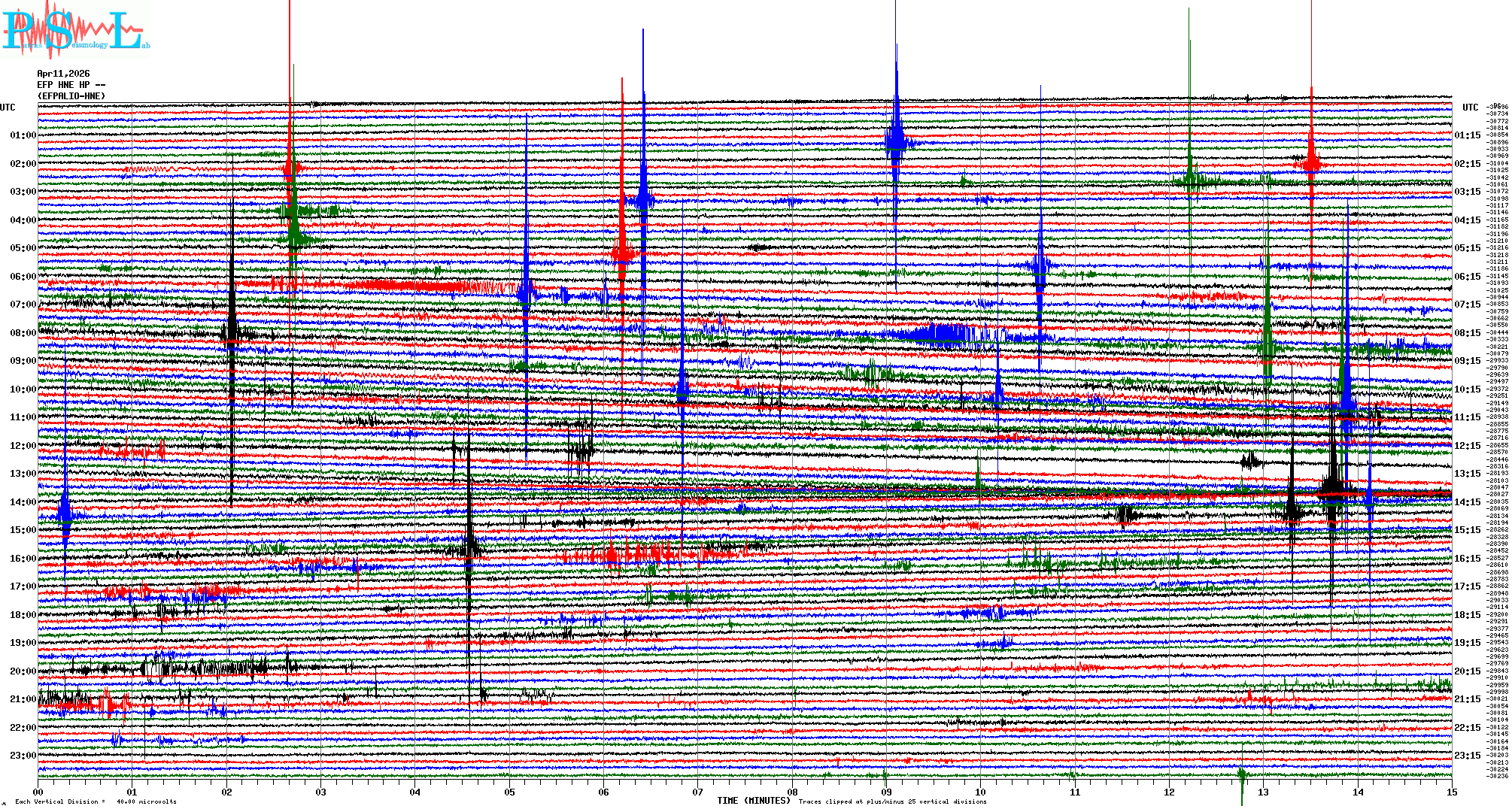Image resolution: width=1512 pixels, height=812 pixels.
Task: Click the EFP HNE HP station code
Action: coord(71,85)
